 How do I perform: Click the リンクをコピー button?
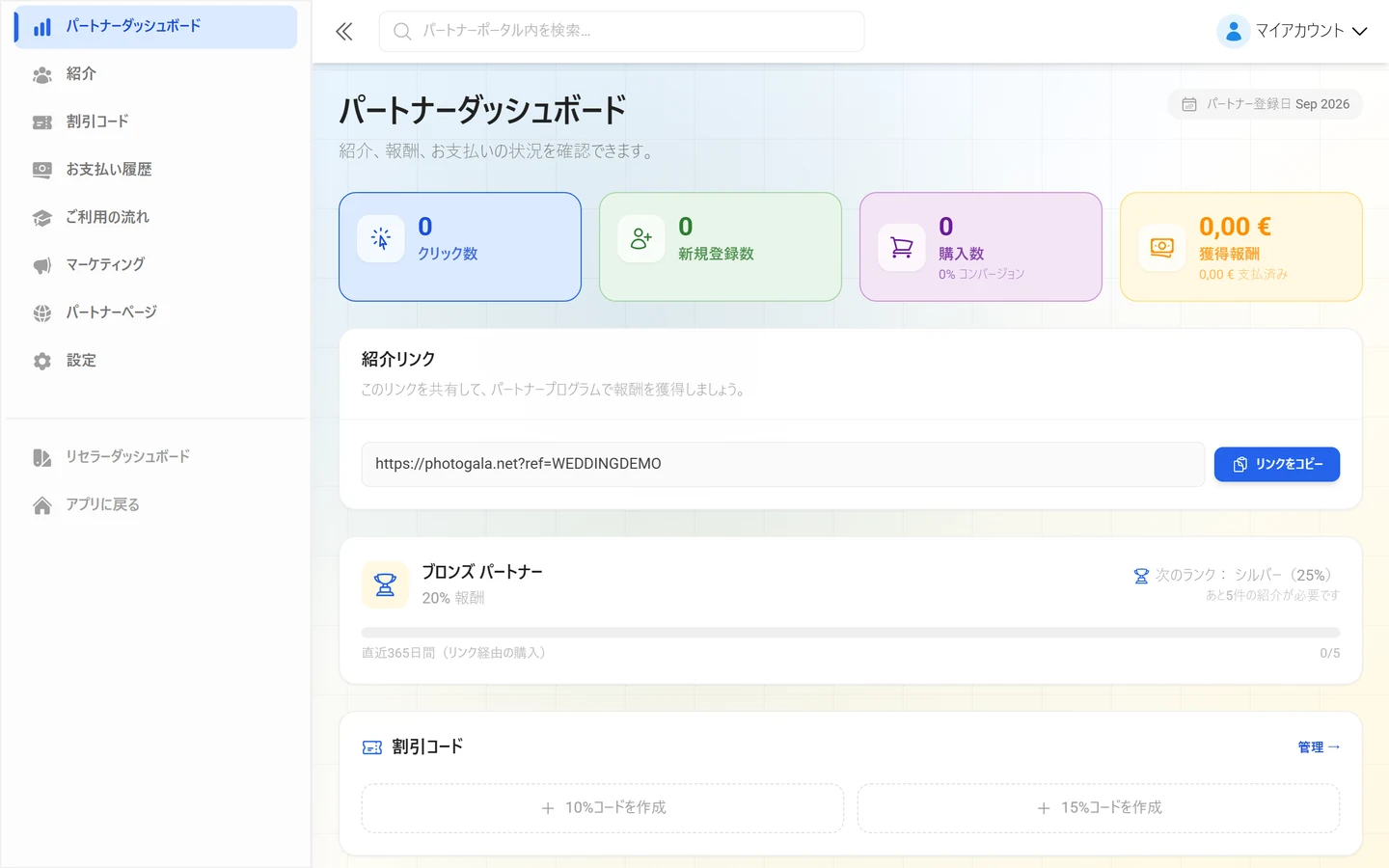(x=1276, y=464)
